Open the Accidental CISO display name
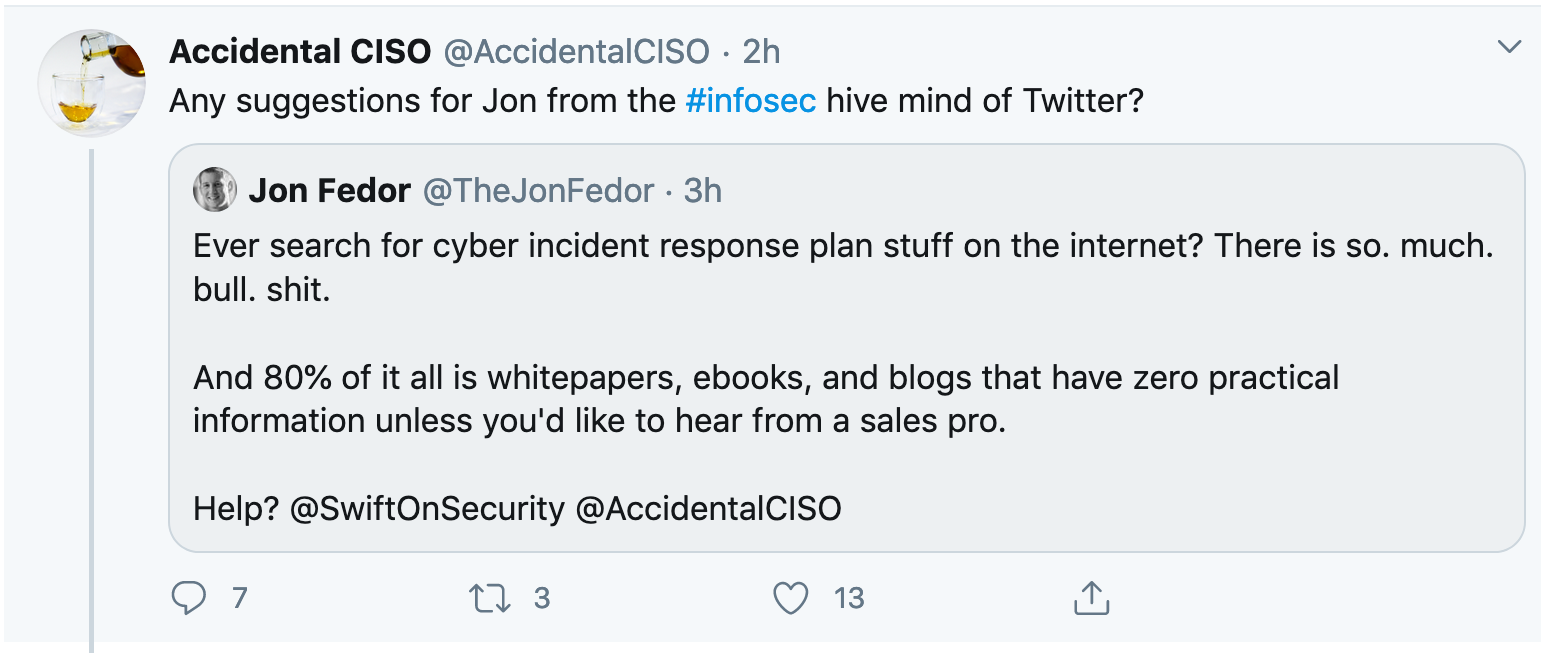 tap(300, 52)
